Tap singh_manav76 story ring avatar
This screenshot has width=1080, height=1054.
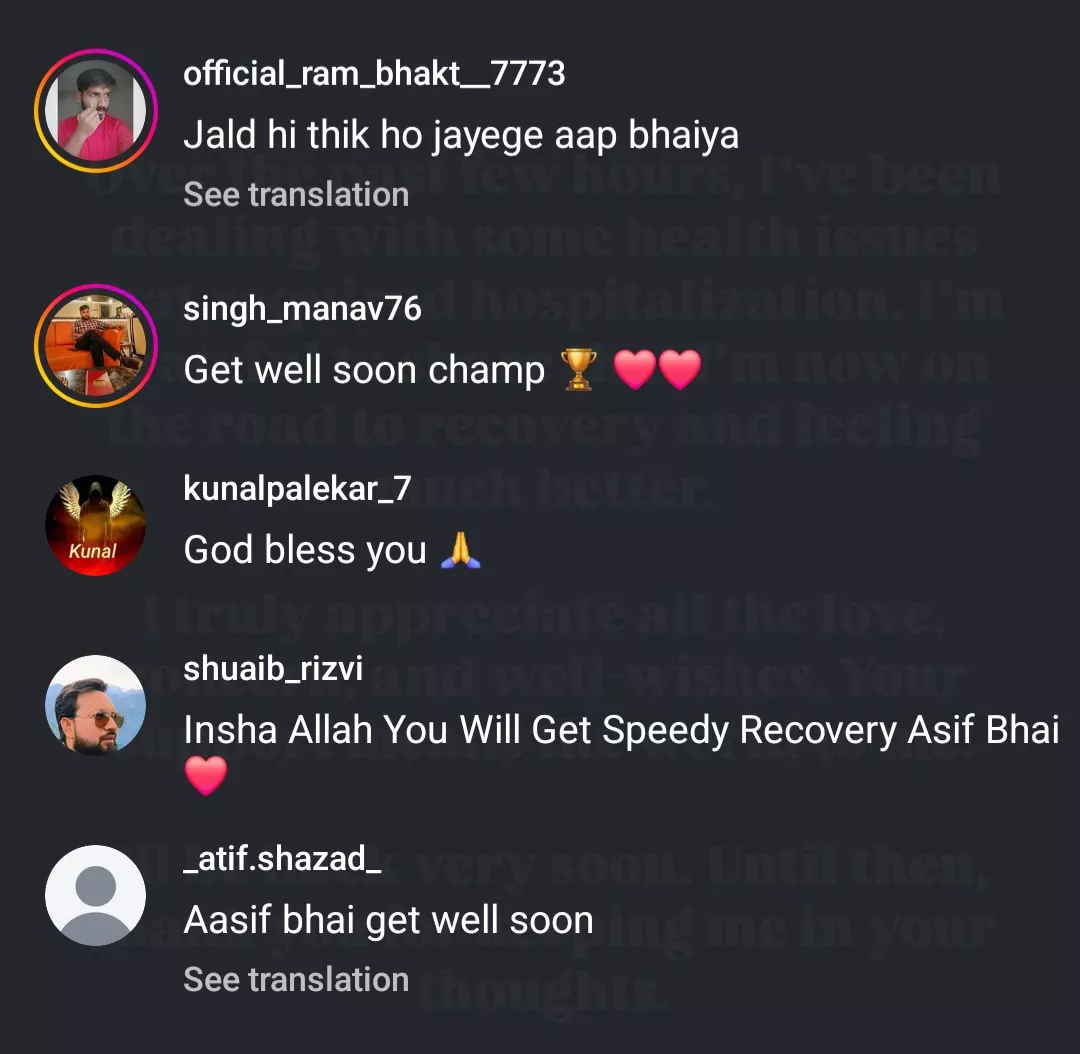click(96, 345)
